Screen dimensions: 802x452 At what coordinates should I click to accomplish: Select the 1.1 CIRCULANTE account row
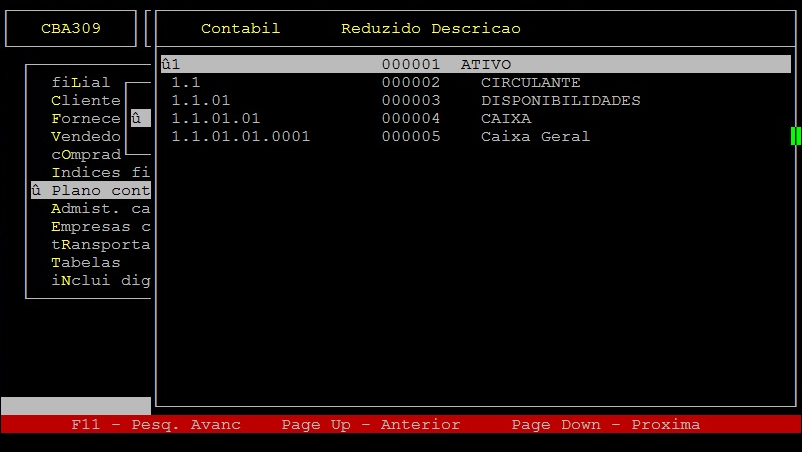[475, 82]
